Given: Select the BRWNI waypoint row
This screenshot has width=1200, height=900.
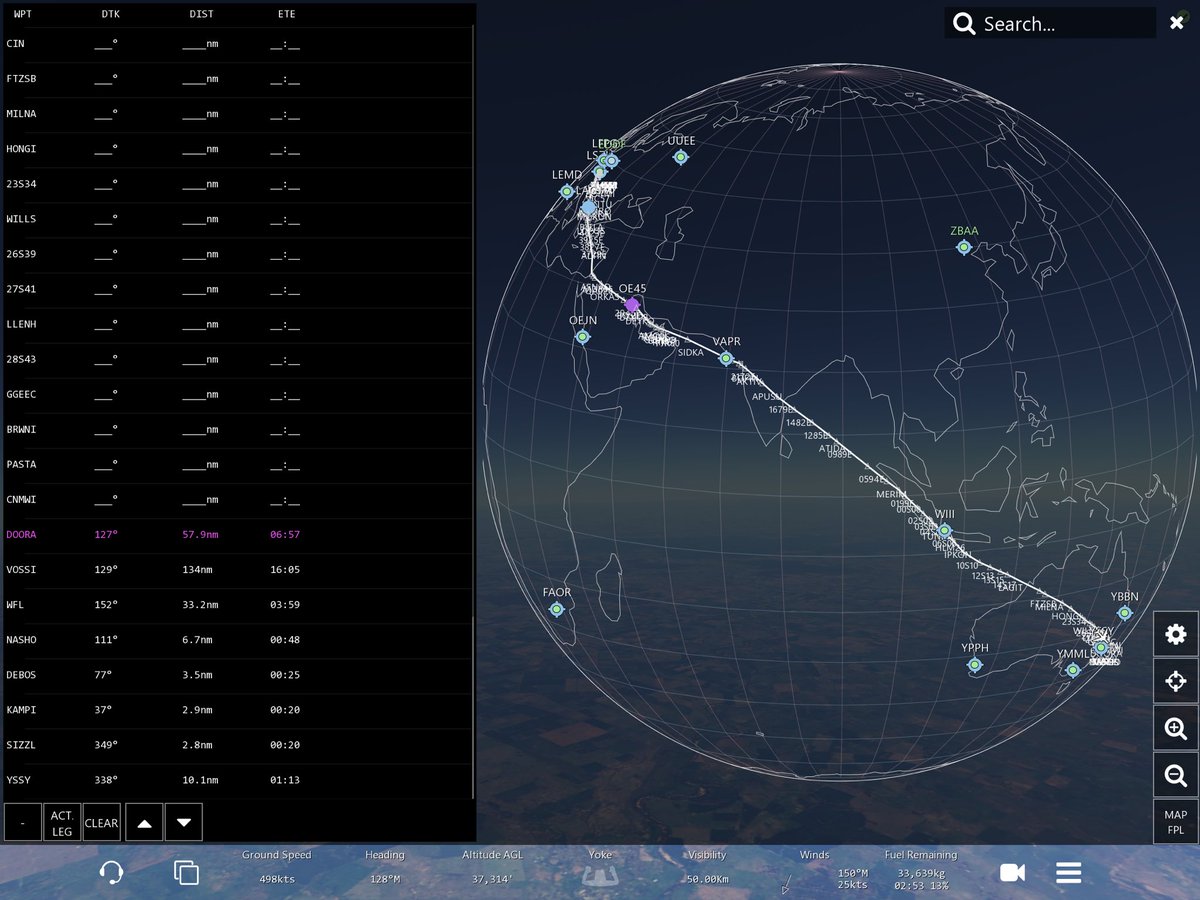Looking at the screenshot, I should pos(236,429).
